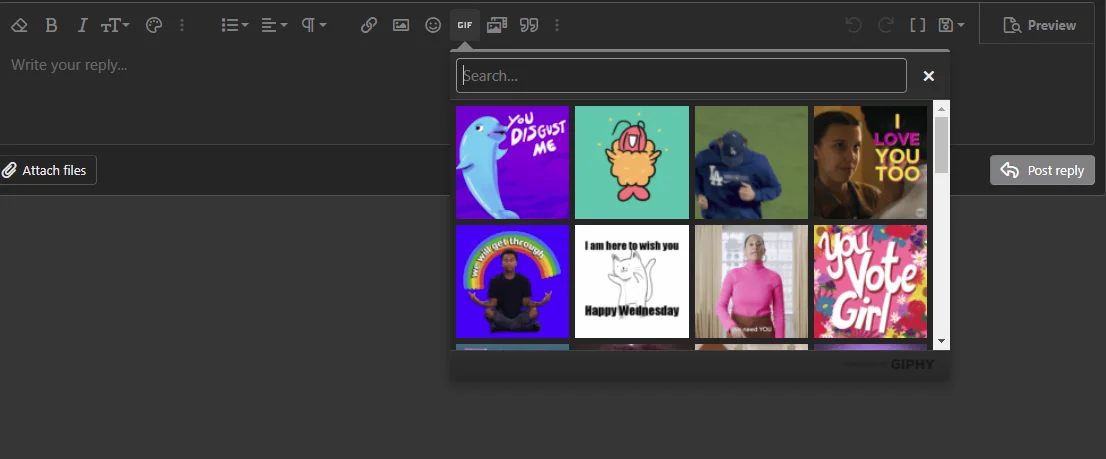Insert a quote block
The height and width of the screenshot is (459, 1106).
[x=529, y=25]
